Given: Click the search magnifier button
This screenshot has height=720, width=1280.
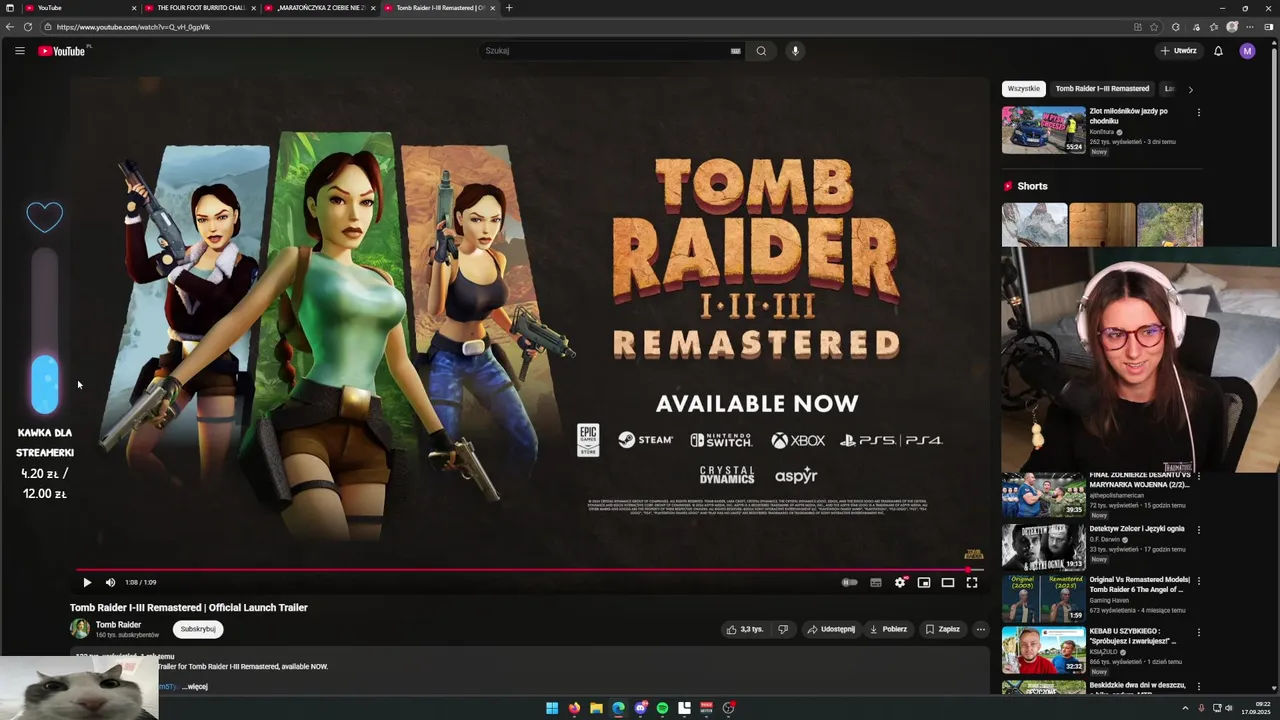Looking at the screenshot, I should 761,51.
